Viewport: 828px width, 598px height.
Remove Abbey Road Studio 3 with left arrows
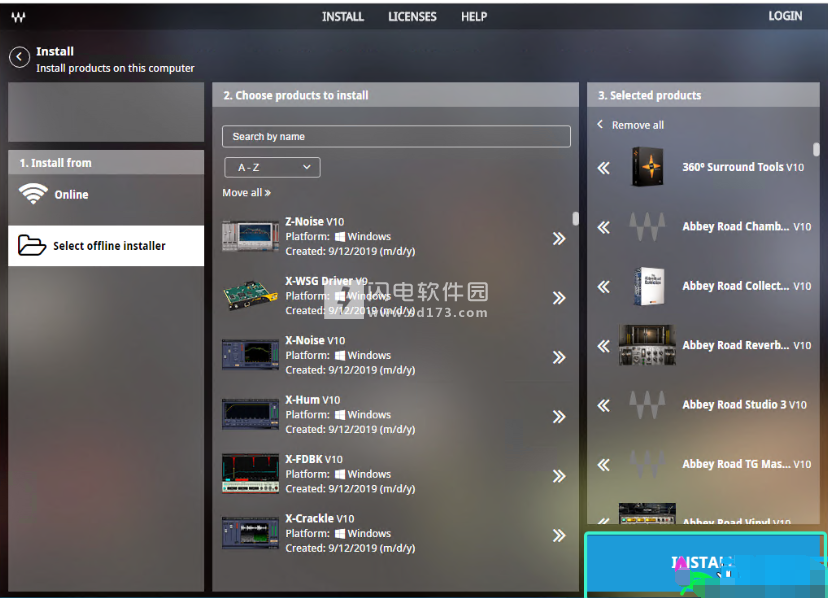tap(604, 406)
